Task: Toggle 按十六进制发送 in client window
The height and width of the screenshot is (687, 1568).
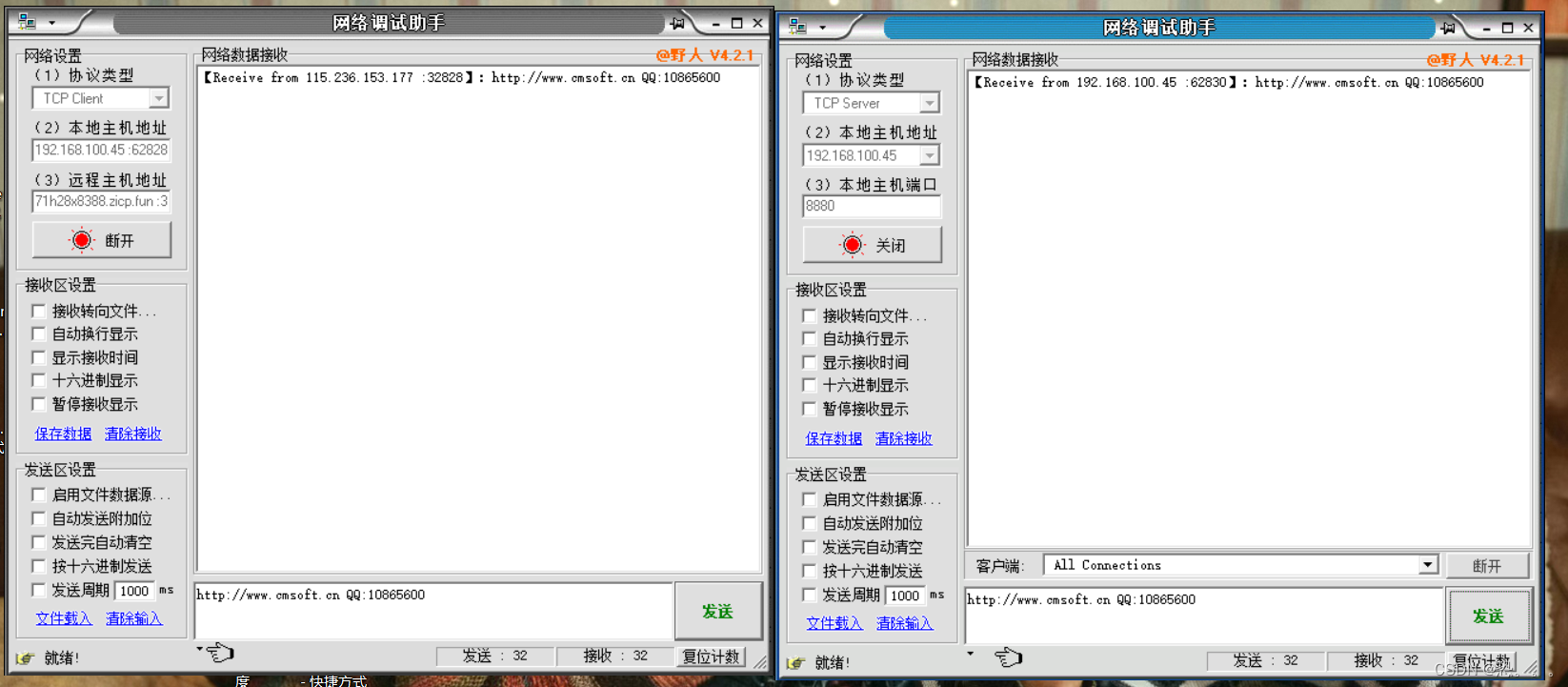Action: tap(39, 566)
